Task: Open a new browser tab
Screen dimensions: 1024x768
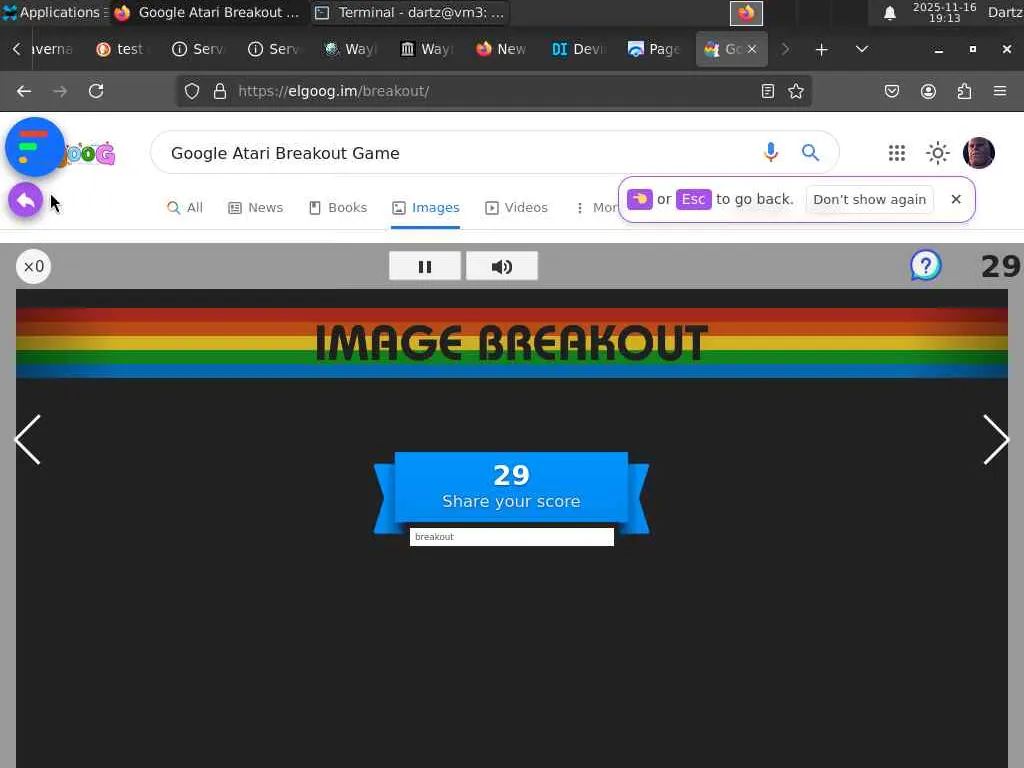Action: click(x=822, y=50)
